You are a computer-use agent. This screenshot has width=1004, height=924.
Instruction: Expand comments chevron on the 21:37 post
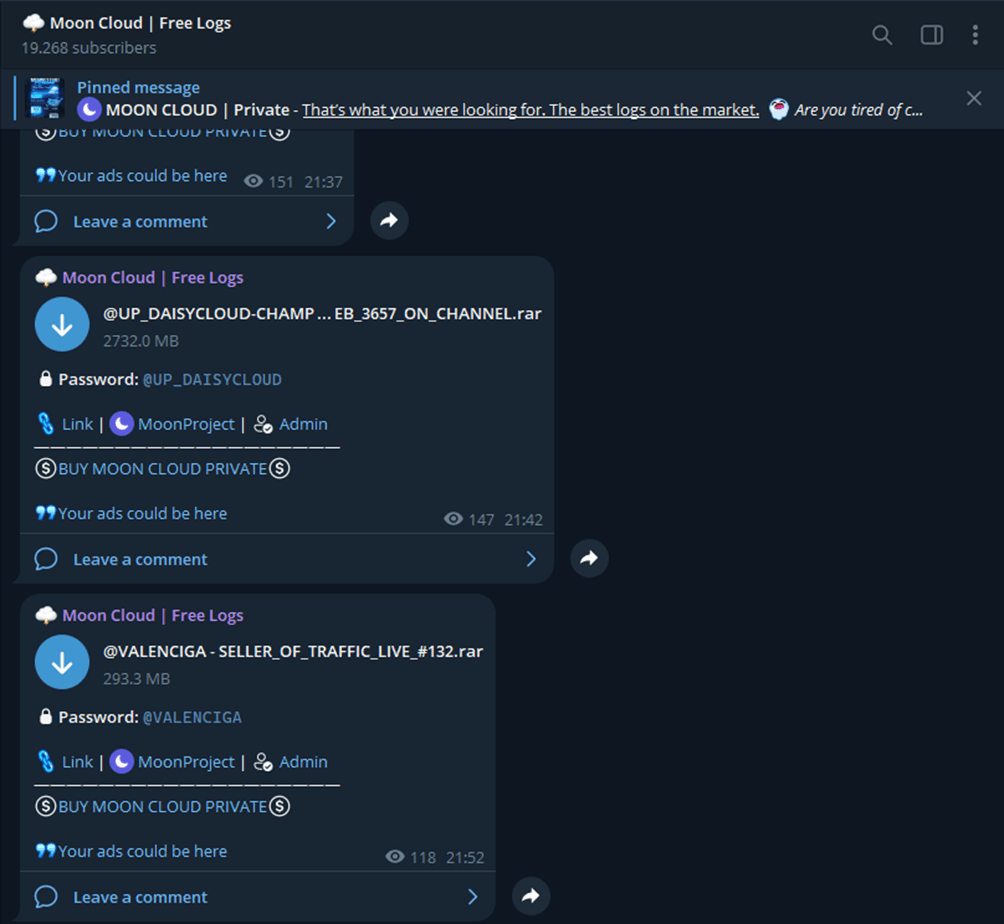(331, 222)
